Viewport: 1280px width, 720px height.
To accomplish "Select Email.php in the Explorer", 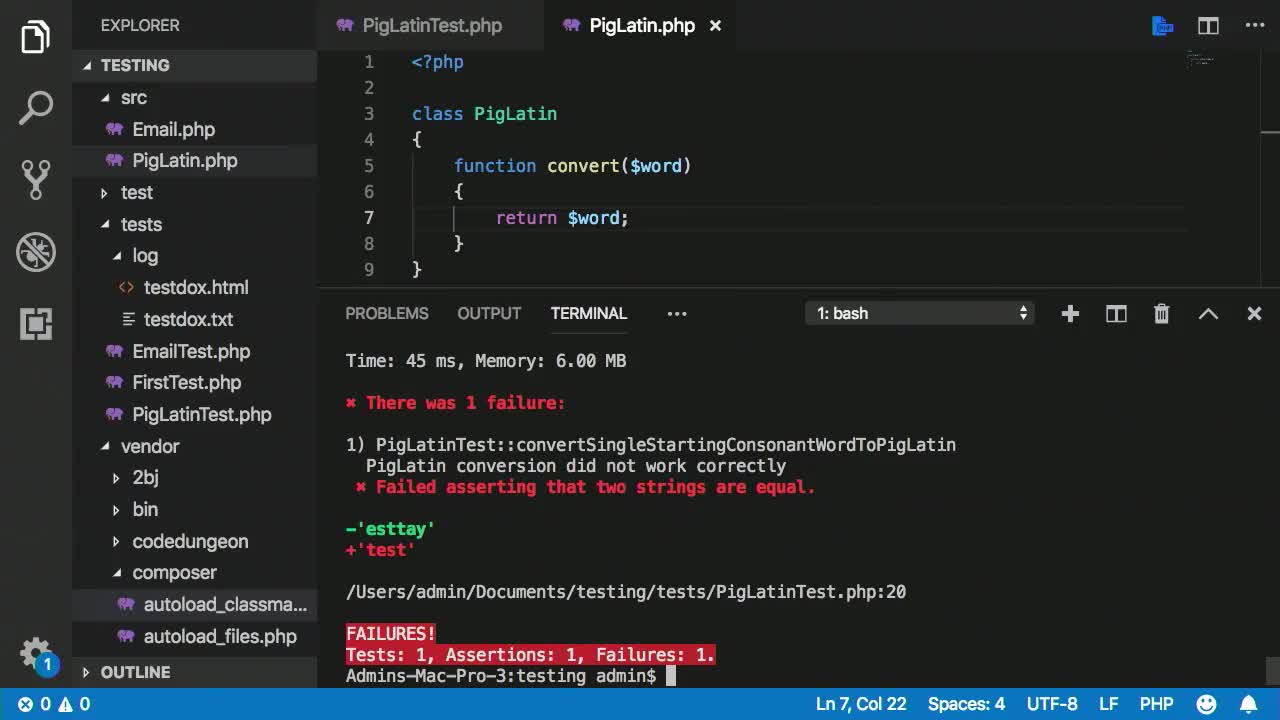I will click(175, 129).
